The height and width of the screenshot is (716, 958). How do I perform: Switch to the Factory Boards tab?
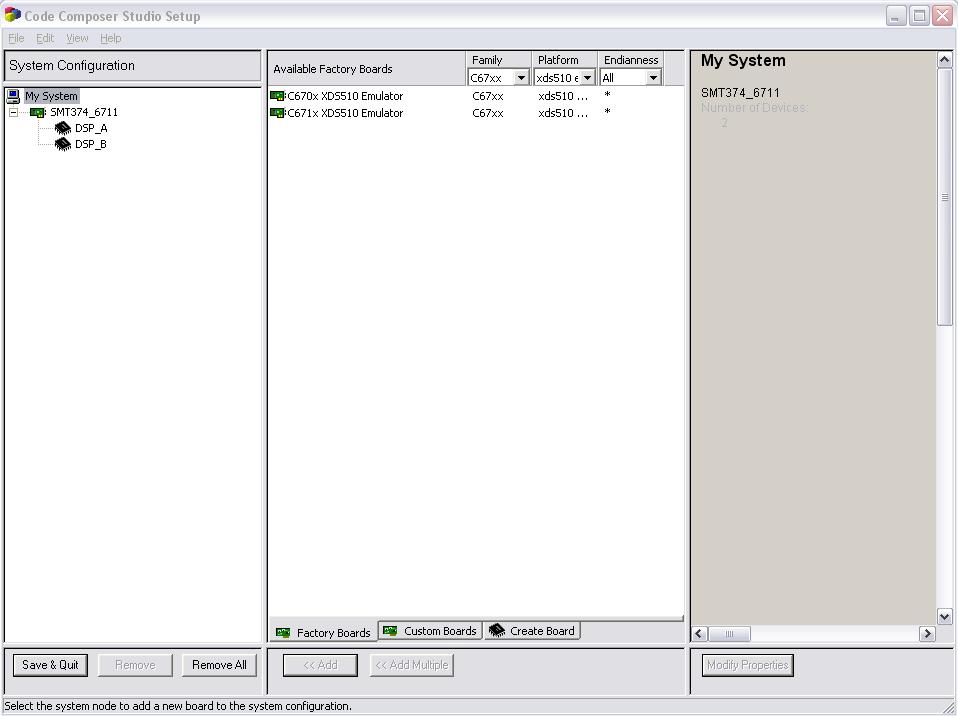(x=323, y=632)
